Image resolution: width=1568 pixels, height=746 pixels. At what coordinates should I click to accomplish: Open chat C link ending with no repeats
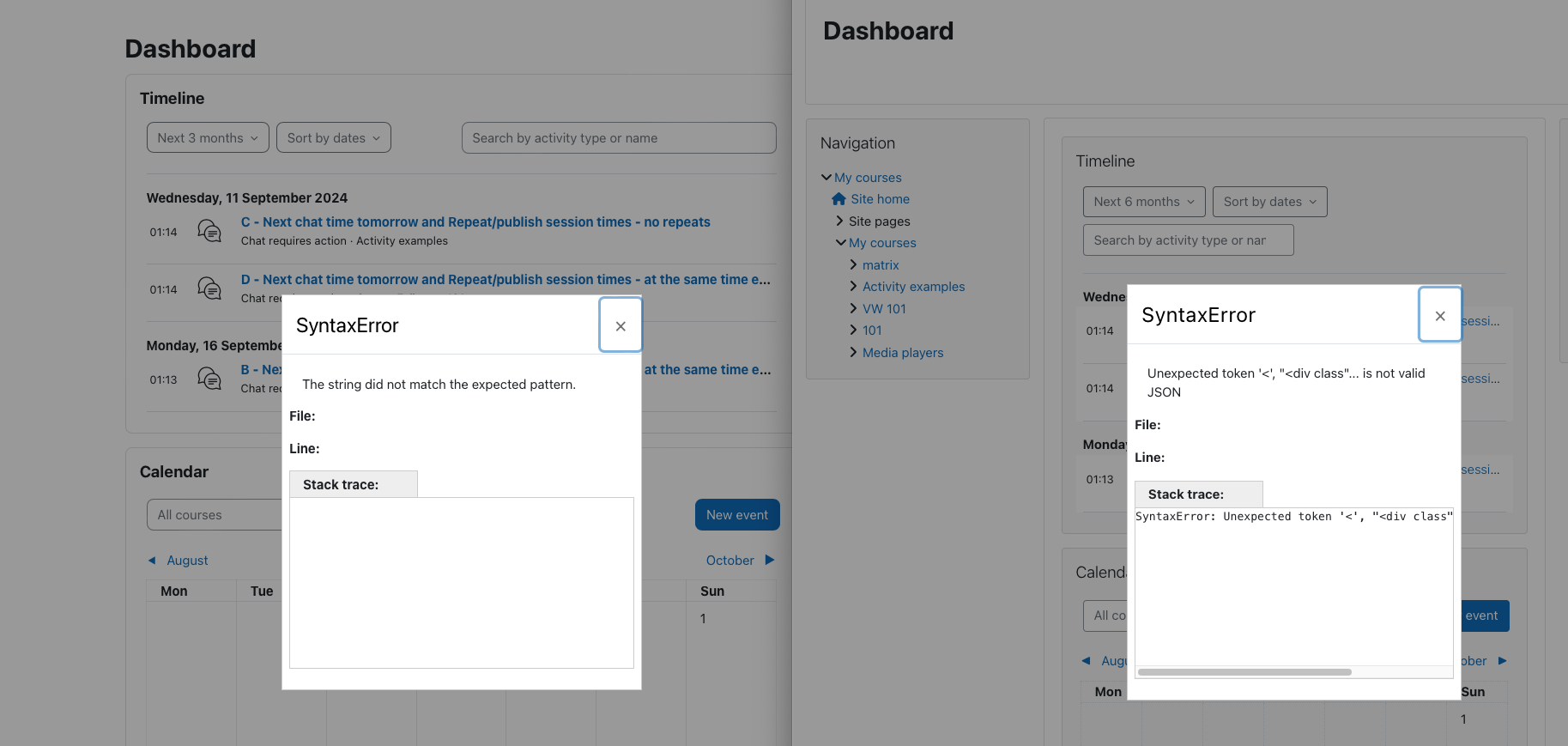[475, 221]
